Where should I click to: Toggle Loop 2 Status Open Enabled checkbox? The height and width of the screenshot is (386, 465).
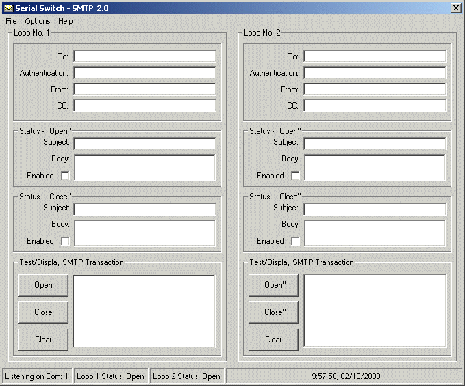[295, 175]
